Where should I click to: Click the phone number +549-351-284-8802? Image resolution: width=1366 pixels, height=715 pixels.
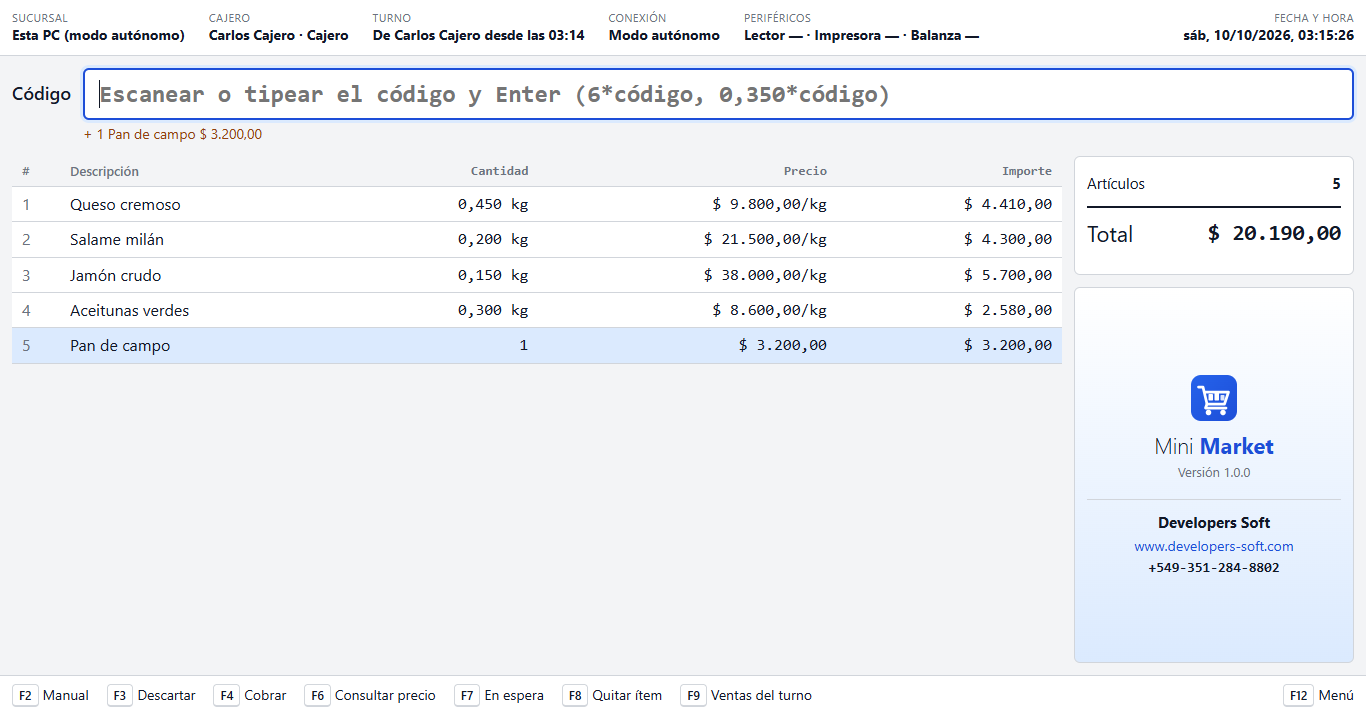click(x=1214, y=567)
